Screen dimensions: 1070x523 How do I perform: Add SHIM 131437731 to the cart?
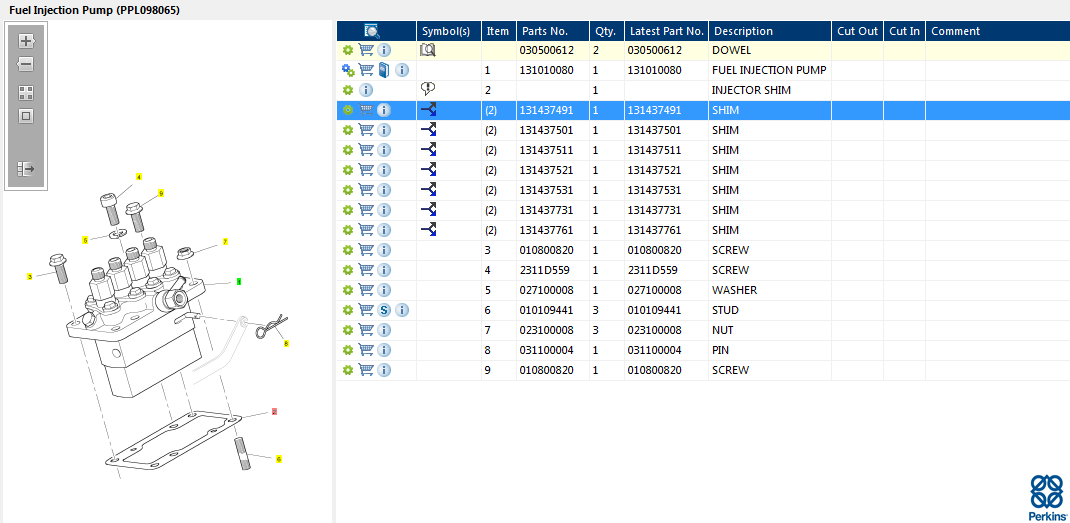366,210
